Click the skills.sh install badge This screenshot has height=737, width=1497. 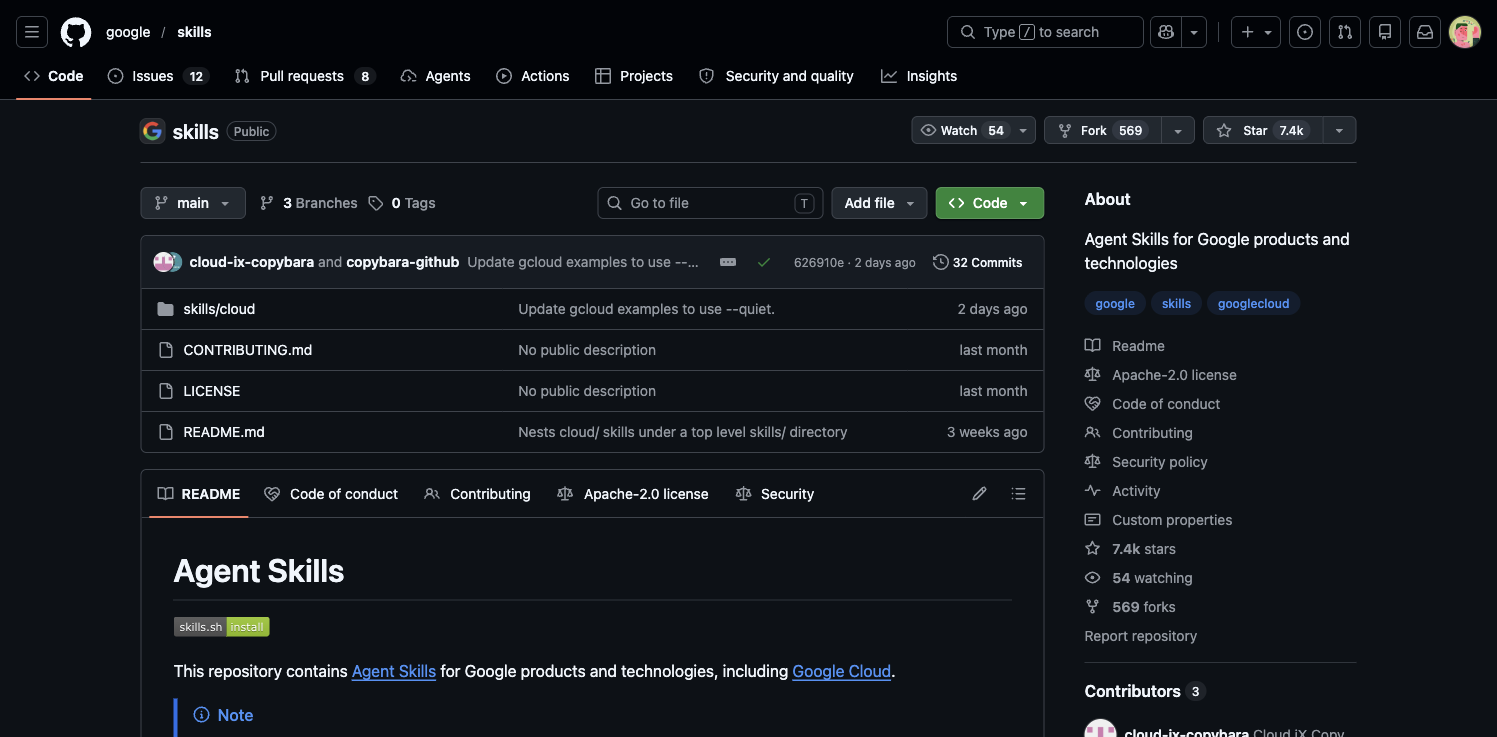pyautogui.click(x=222, y=627)
